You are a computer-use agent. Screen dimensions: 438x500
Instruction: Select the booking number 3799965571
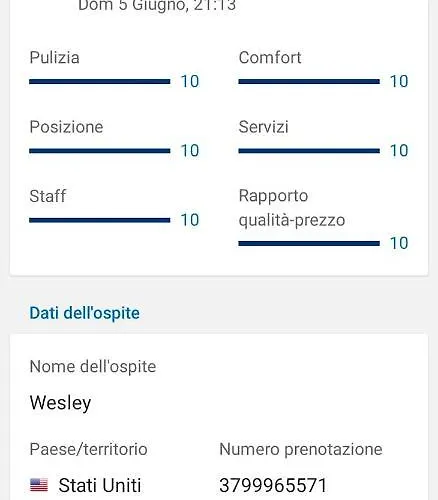pyautogui.click(x=273, y=485)
